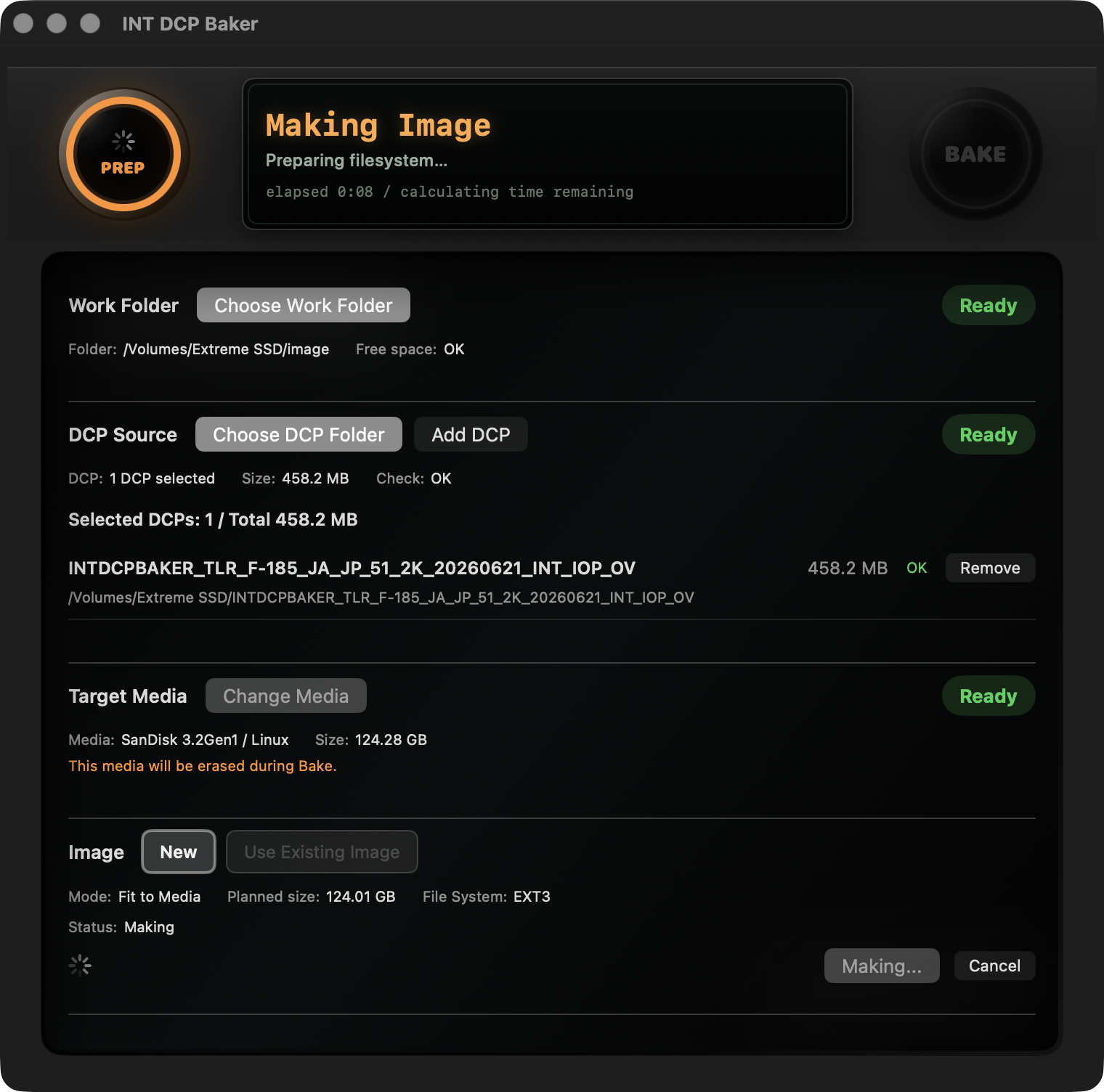This screenshot has width=1104, height=1092.
Task: Click the '1 DCP selected' text
Action: pyautogui.click(x=162, y=478)
